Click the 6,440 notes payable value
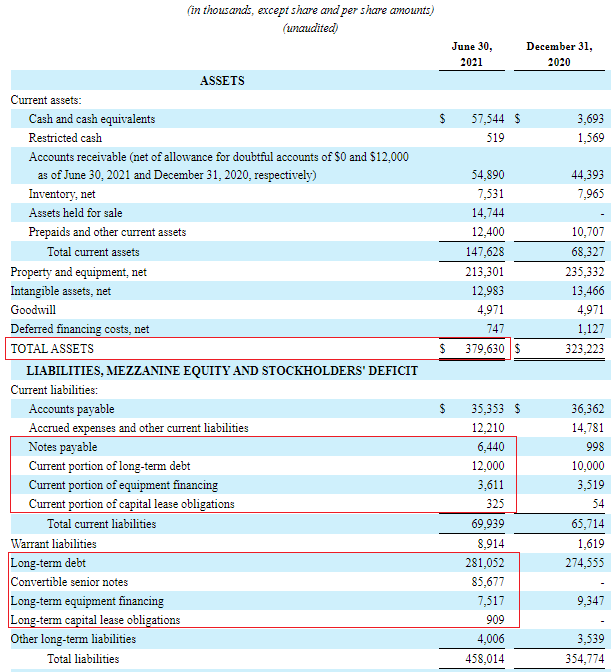This screenshot has height=672, width=614. coord(491,447)
